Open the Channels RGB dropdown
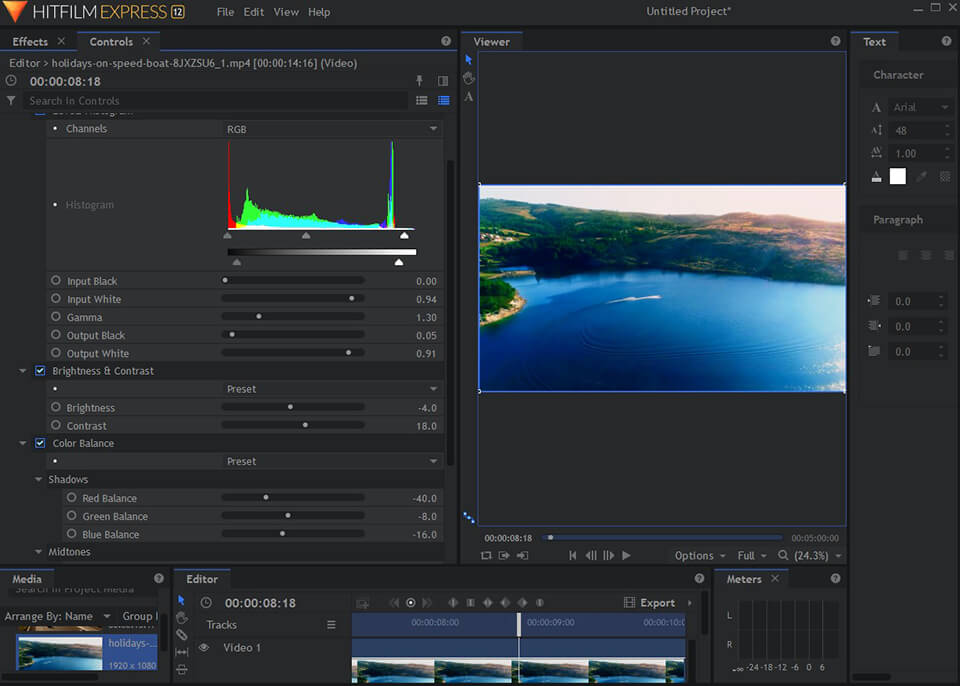 point(332,129)
